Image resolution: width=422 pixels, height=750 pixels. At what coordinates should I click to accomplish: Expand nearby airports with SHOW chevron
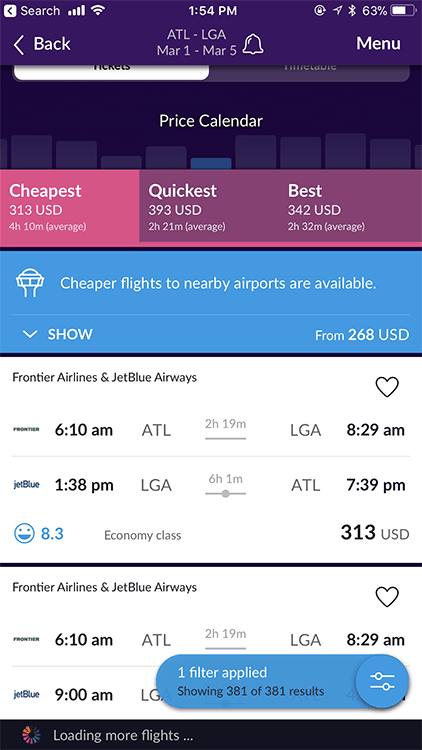(x=30, y=334)
